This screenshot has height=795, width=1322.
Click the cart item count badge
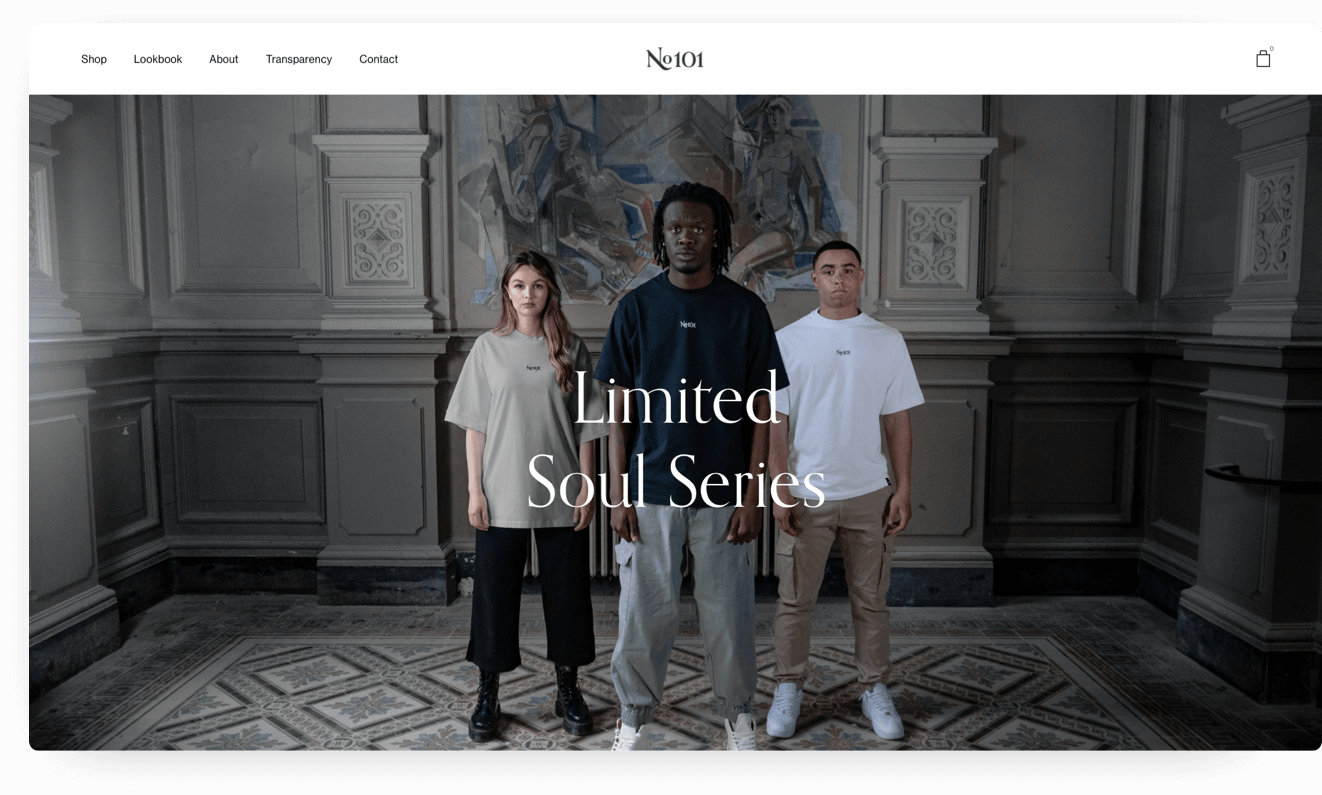tap(1272, 48)
